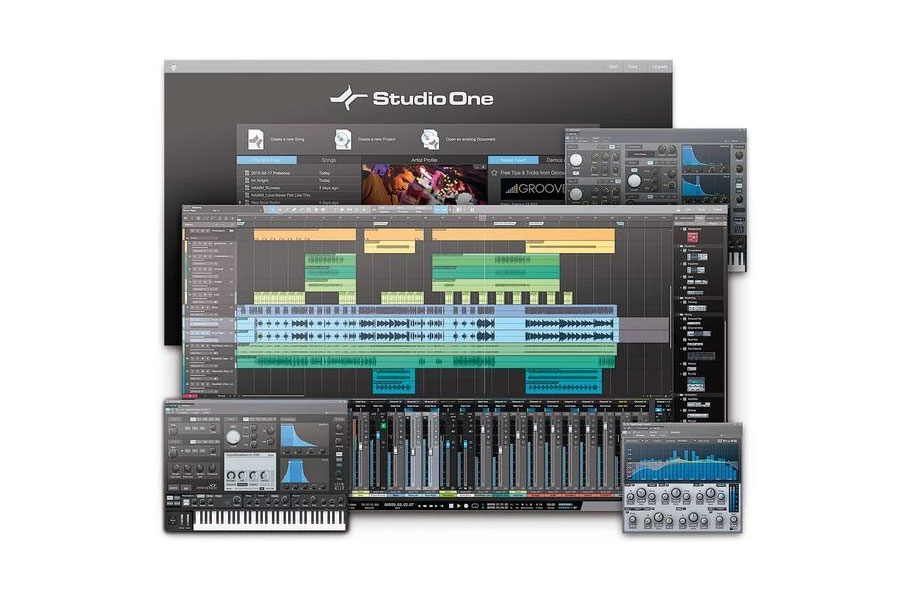Click the Groove banner in the news feed
This screenshot has width=910, height=600.
(x=532, y=189)
